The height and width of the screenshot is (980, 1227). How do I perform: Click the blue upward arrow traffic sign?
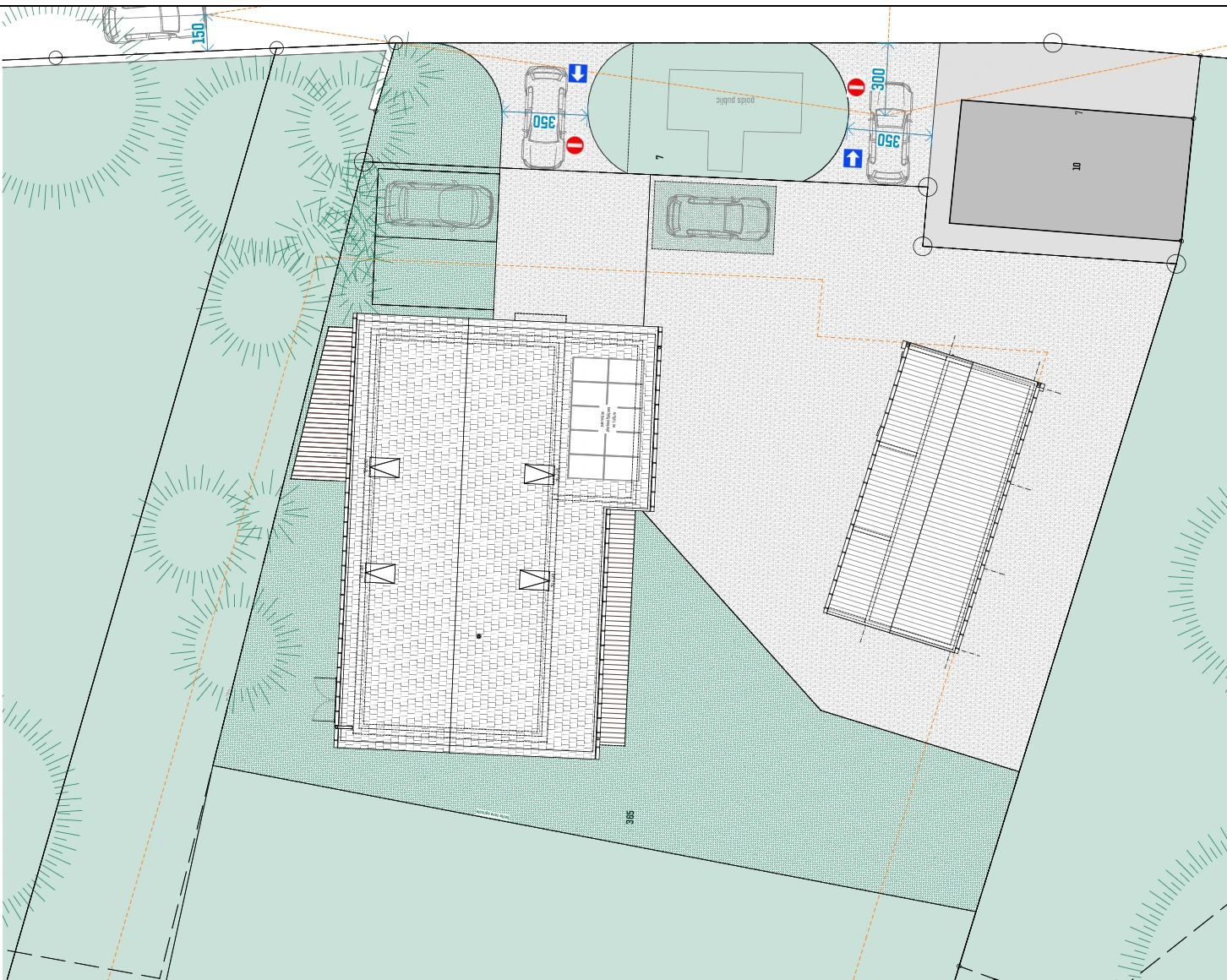pyautogui.click(x=853, y=158)
